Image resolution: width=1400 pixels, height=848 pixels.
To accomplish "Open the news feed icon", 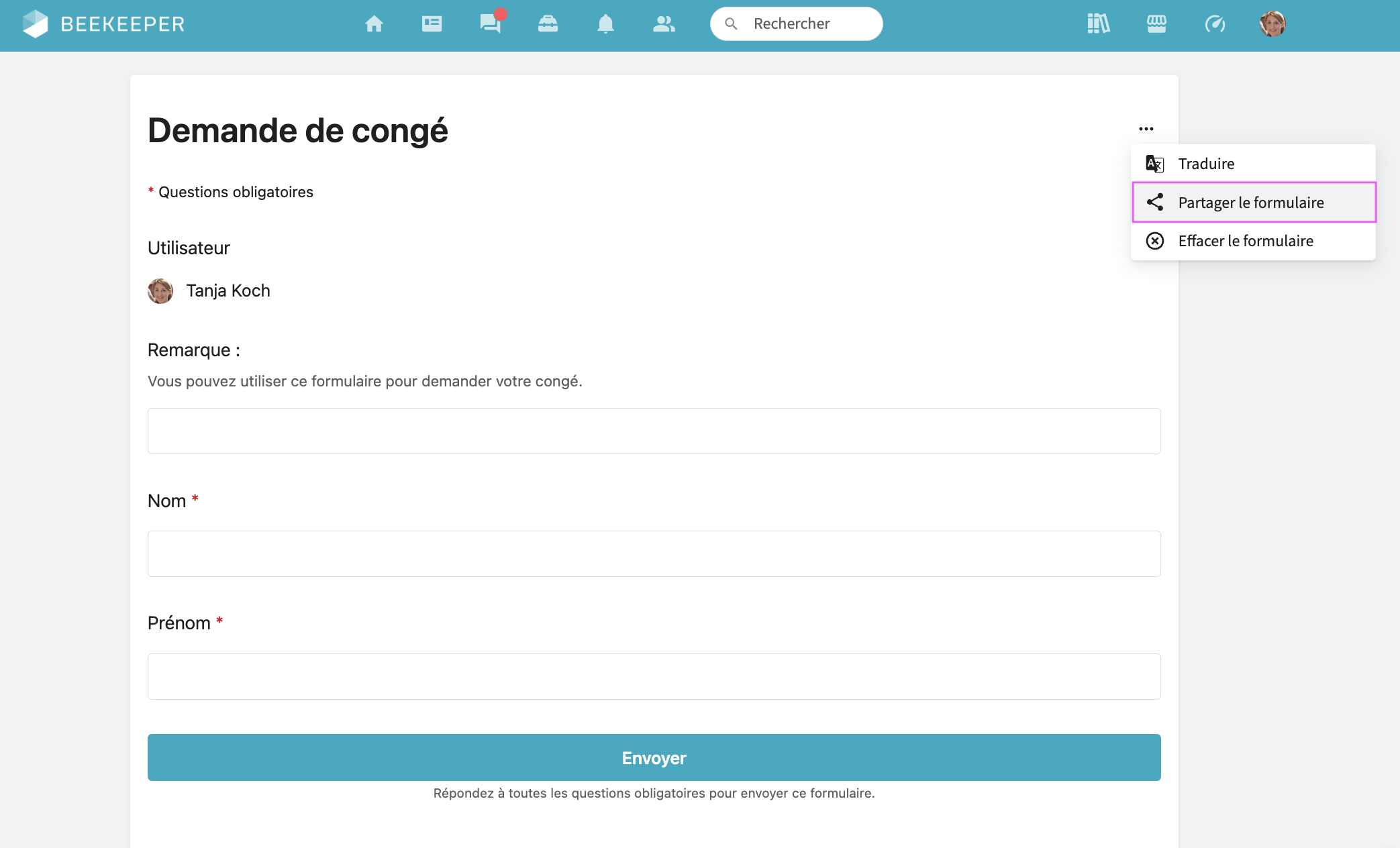I will pos(432,23).
